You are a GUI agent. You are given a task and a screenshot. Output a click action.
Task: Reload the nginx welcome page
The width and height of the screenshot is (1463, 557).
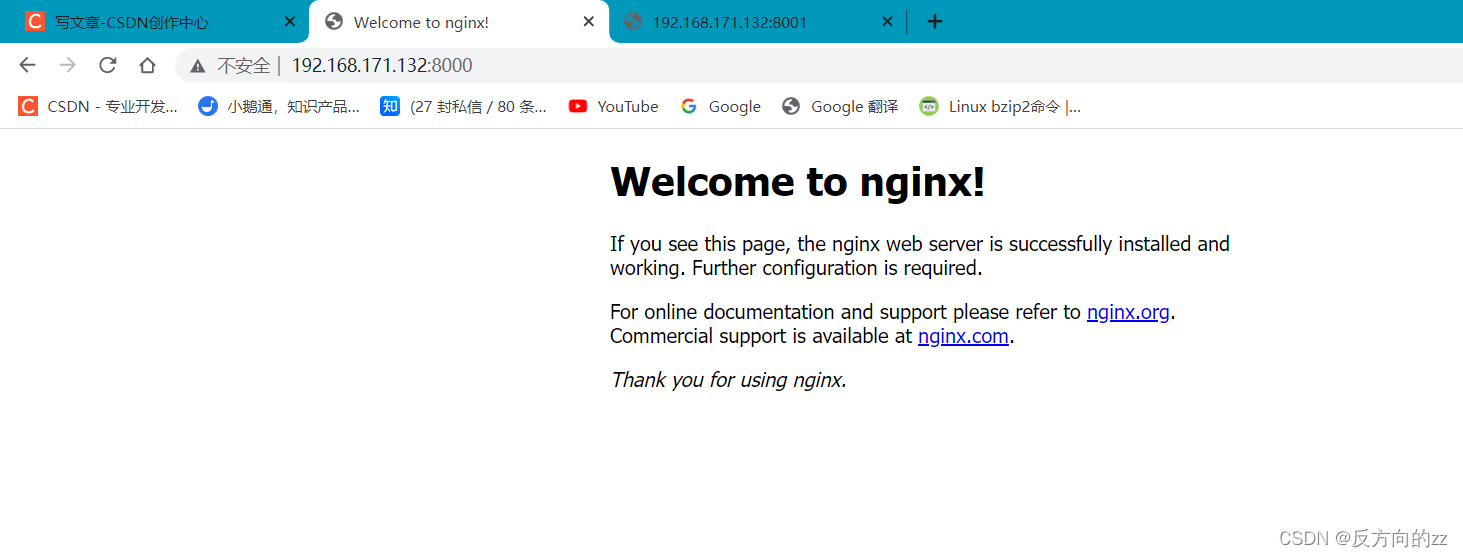coord(107,65)
